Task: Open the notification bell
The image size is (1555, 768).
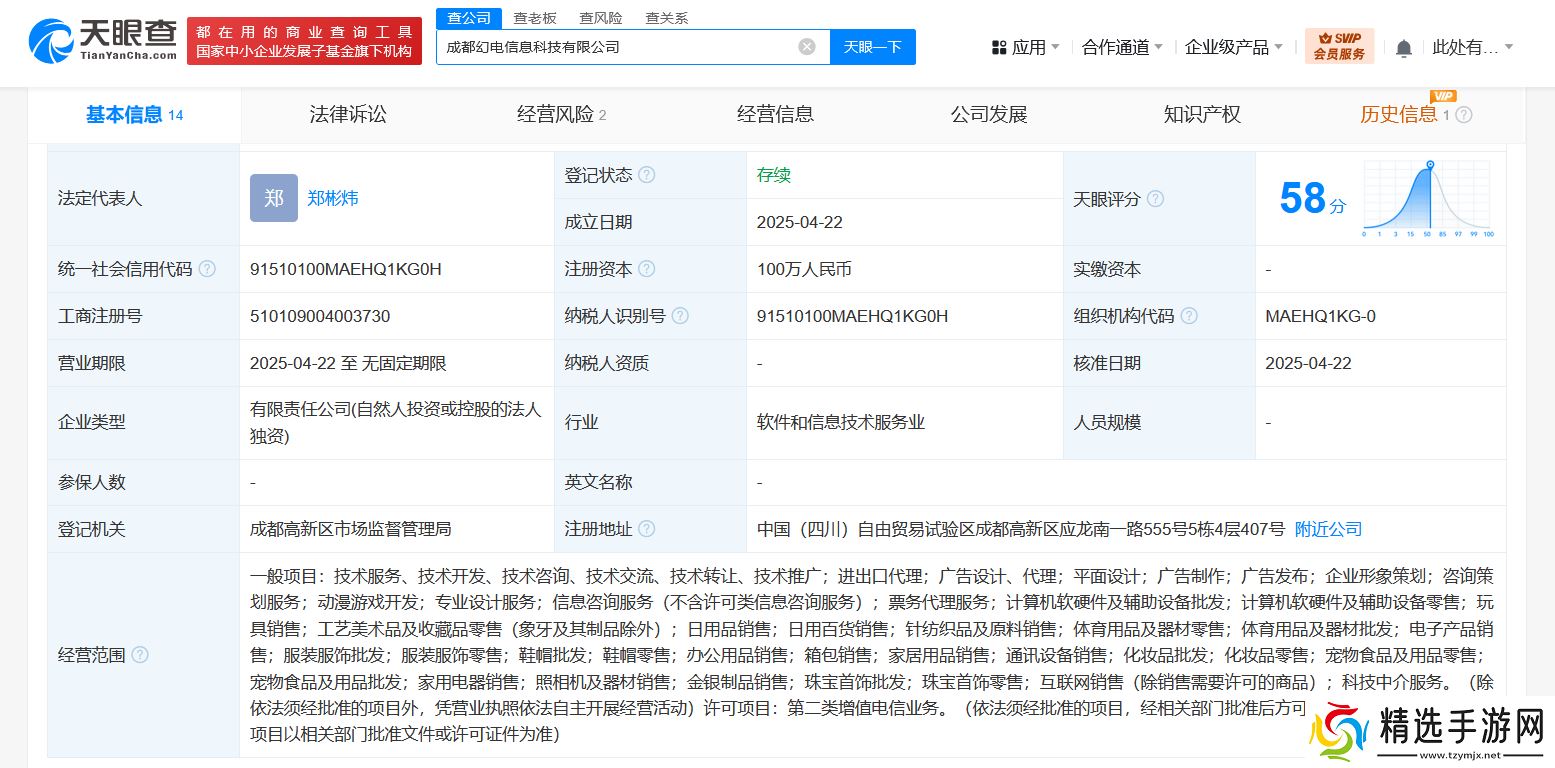Action: pyautogui.click(x=1404, y=48)
